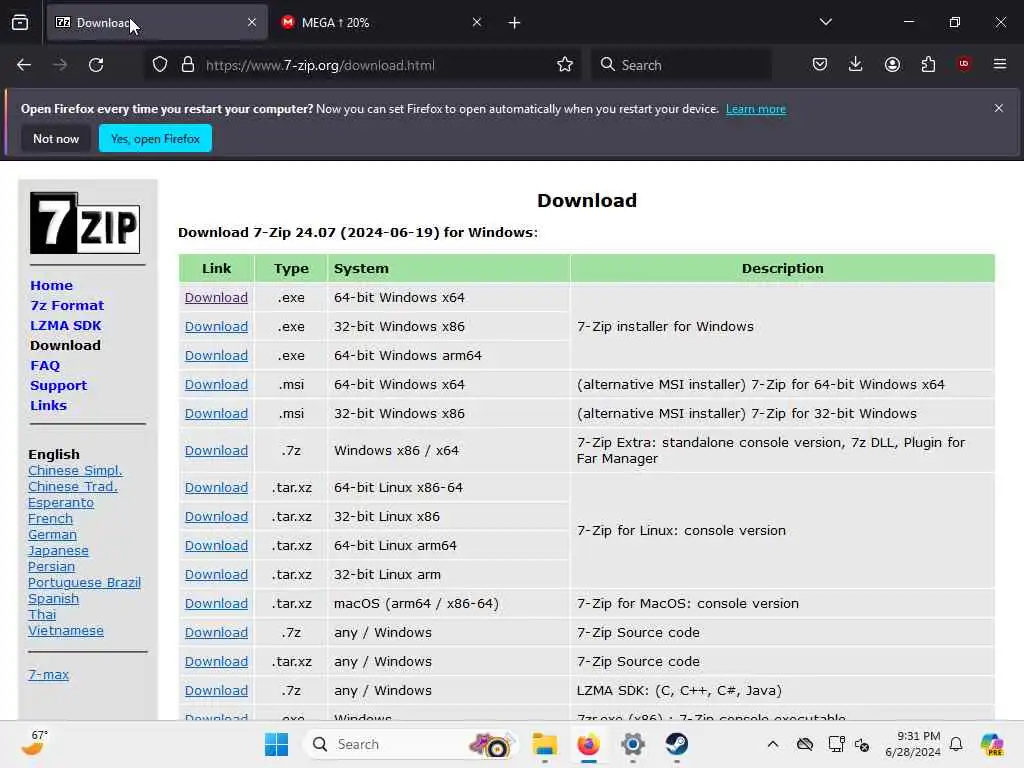Bookmark this page with star icon

(565, 65)
